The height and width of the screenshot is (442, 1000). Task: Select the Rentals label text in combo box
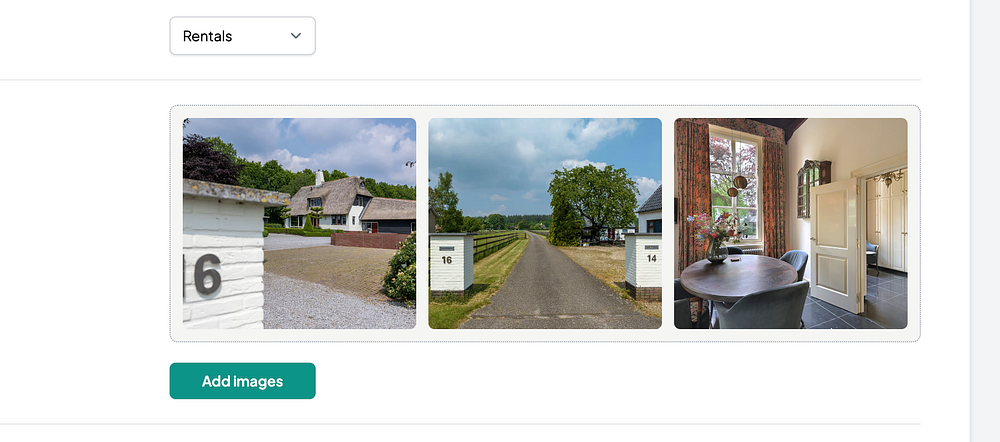point(207,36)
